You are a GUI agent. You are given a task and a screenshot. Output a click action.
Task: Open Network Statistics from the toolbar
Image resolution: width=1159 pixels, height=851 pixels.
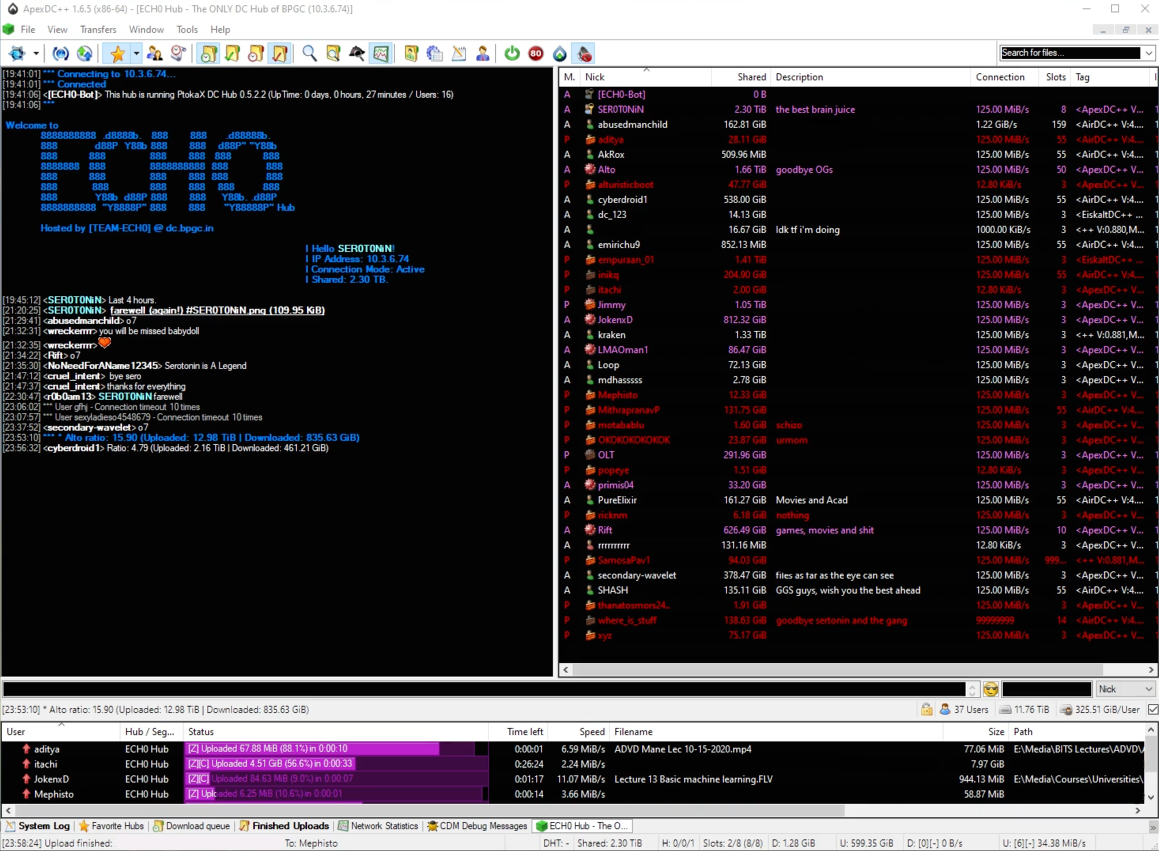(381, 53)
